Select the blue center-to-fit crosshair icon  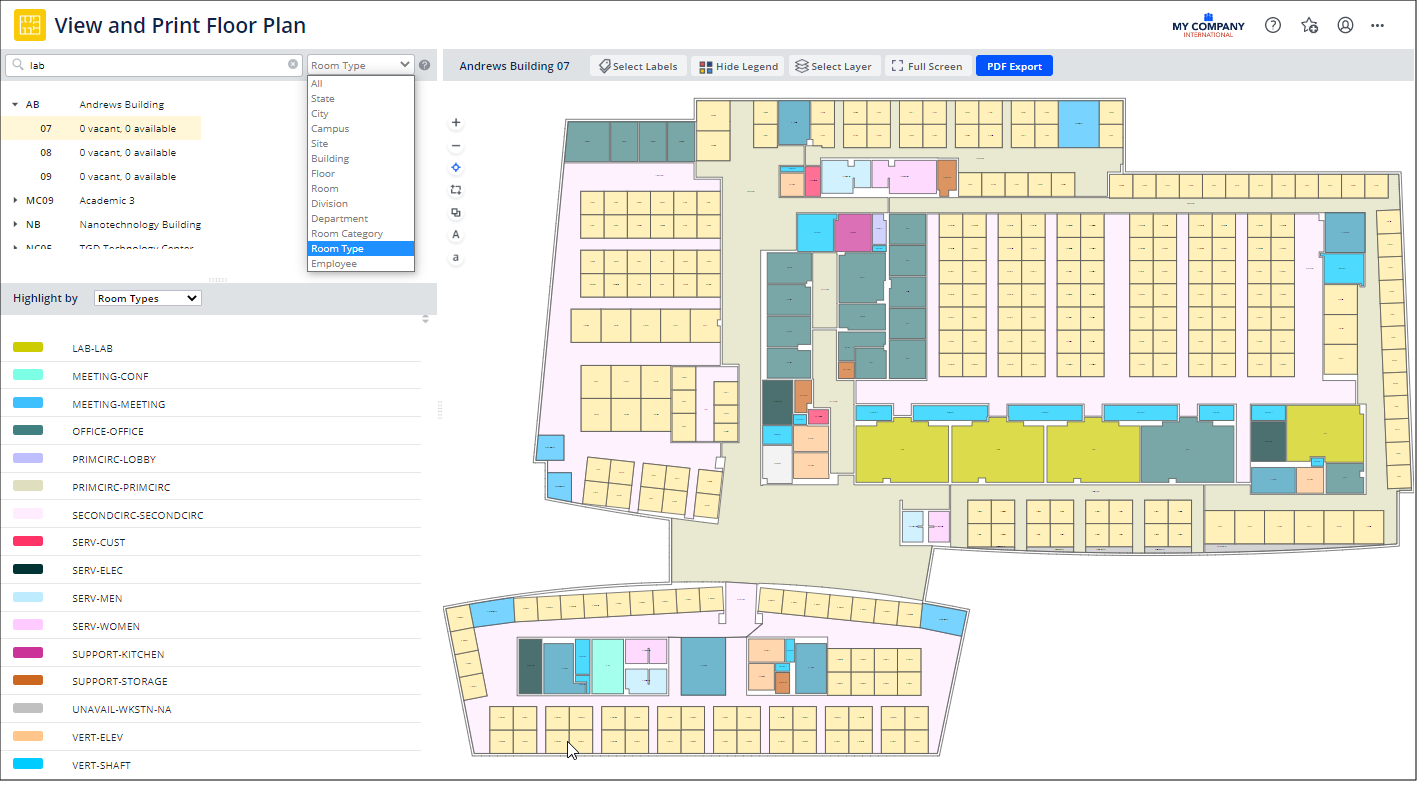pyautogui.click(x=455, y=167)
